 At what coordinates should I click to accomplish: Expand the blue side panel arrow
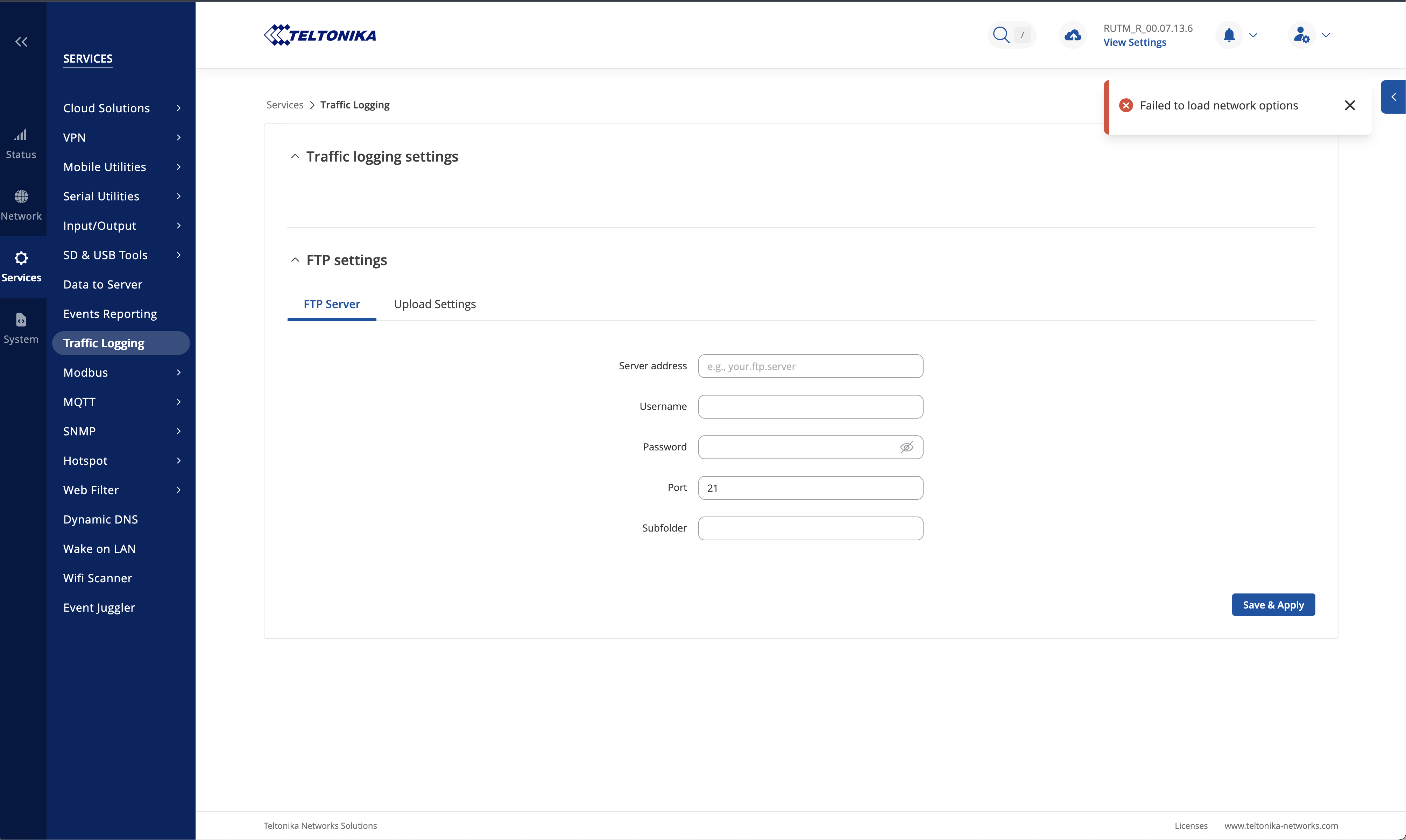1393,97
